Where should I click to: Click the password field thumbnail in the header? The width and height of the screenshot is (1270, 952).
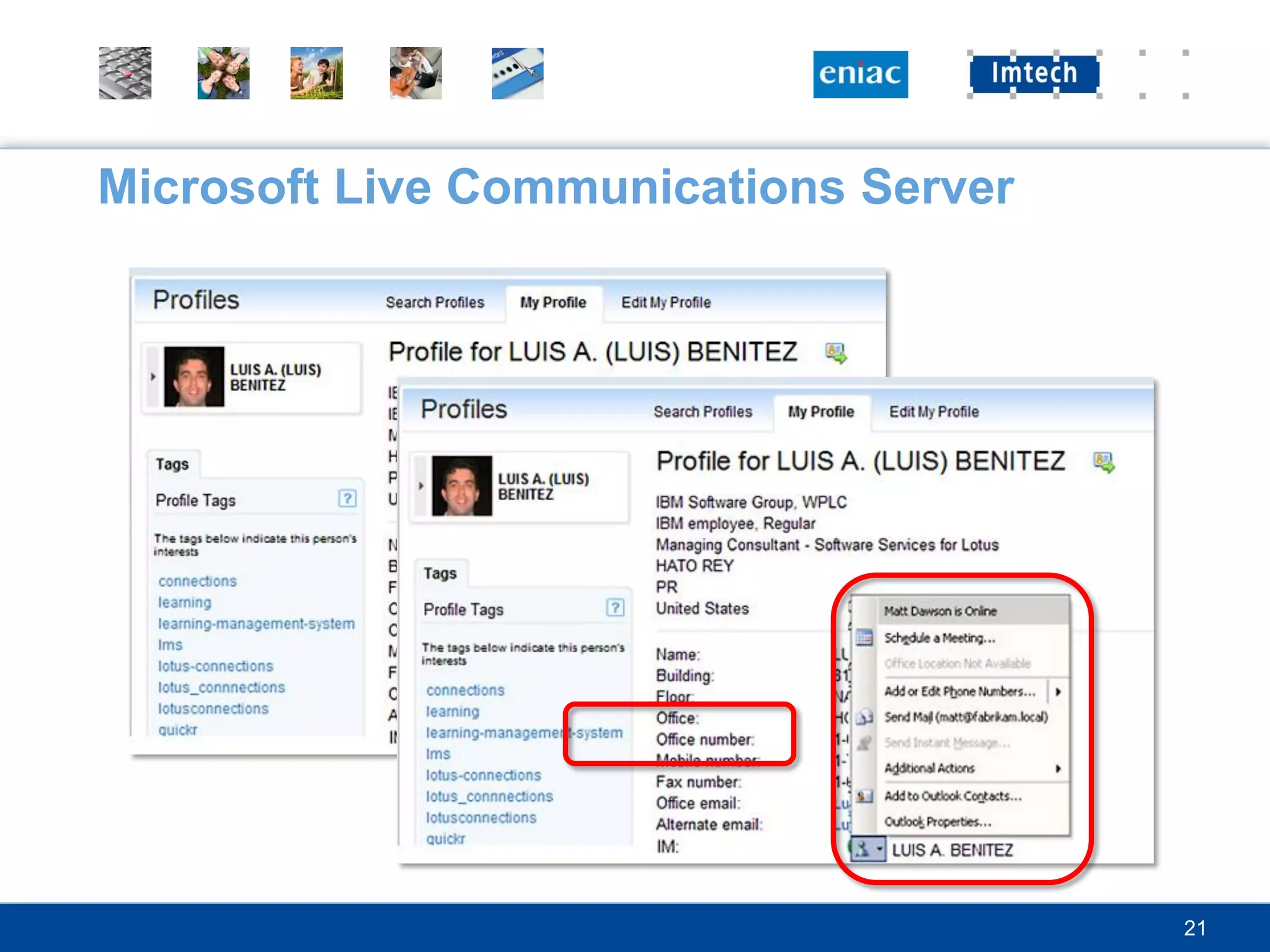(518, 73)
